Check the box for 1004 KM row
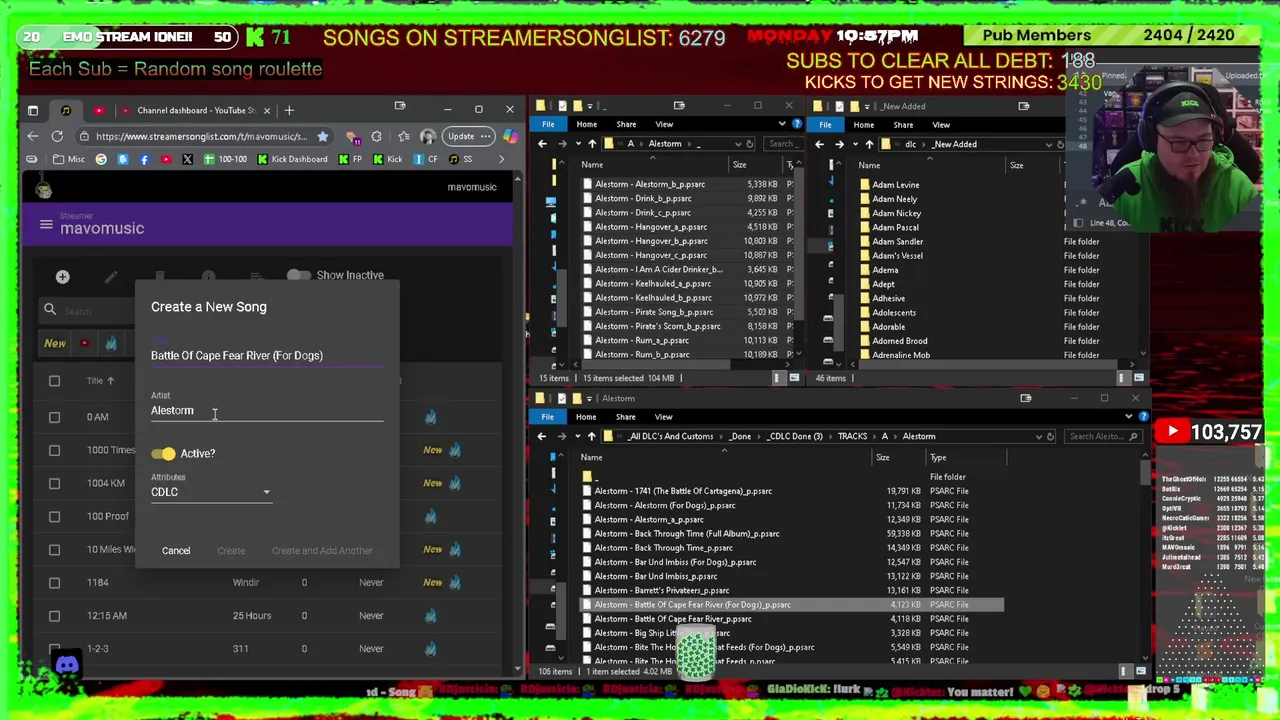Image resolution: width=1280 pixels, height=720 pixels. pyautogui.click(x=55, y=483)
